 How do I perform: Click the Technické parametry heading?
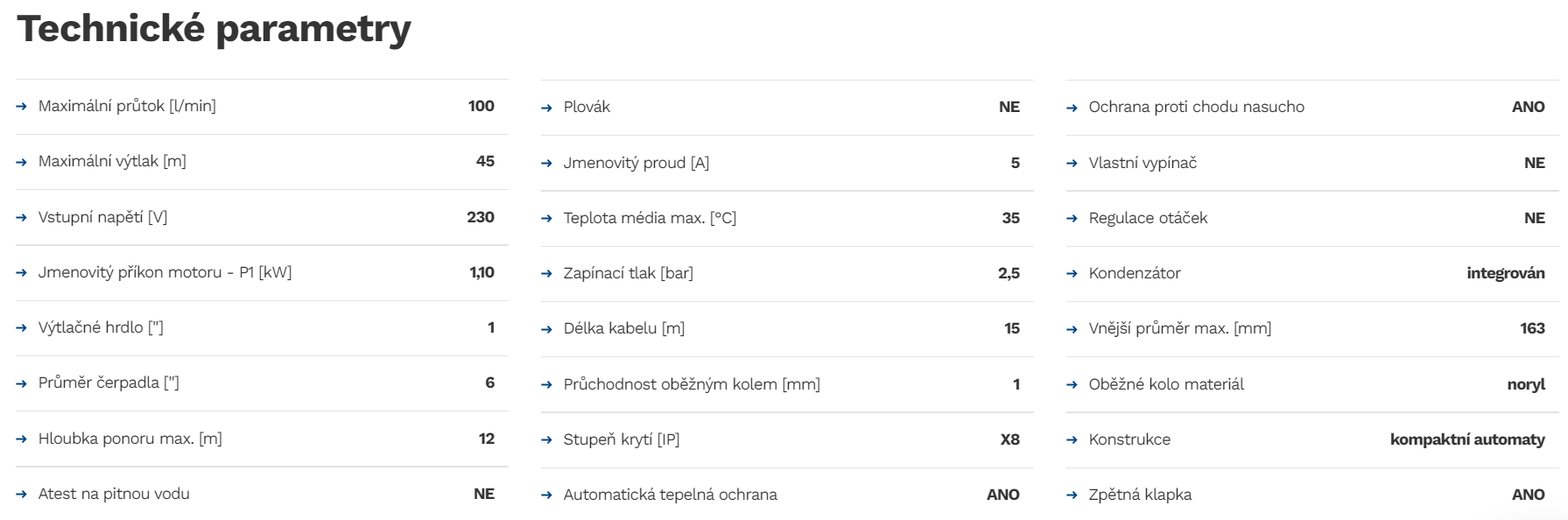click(214, 29)
